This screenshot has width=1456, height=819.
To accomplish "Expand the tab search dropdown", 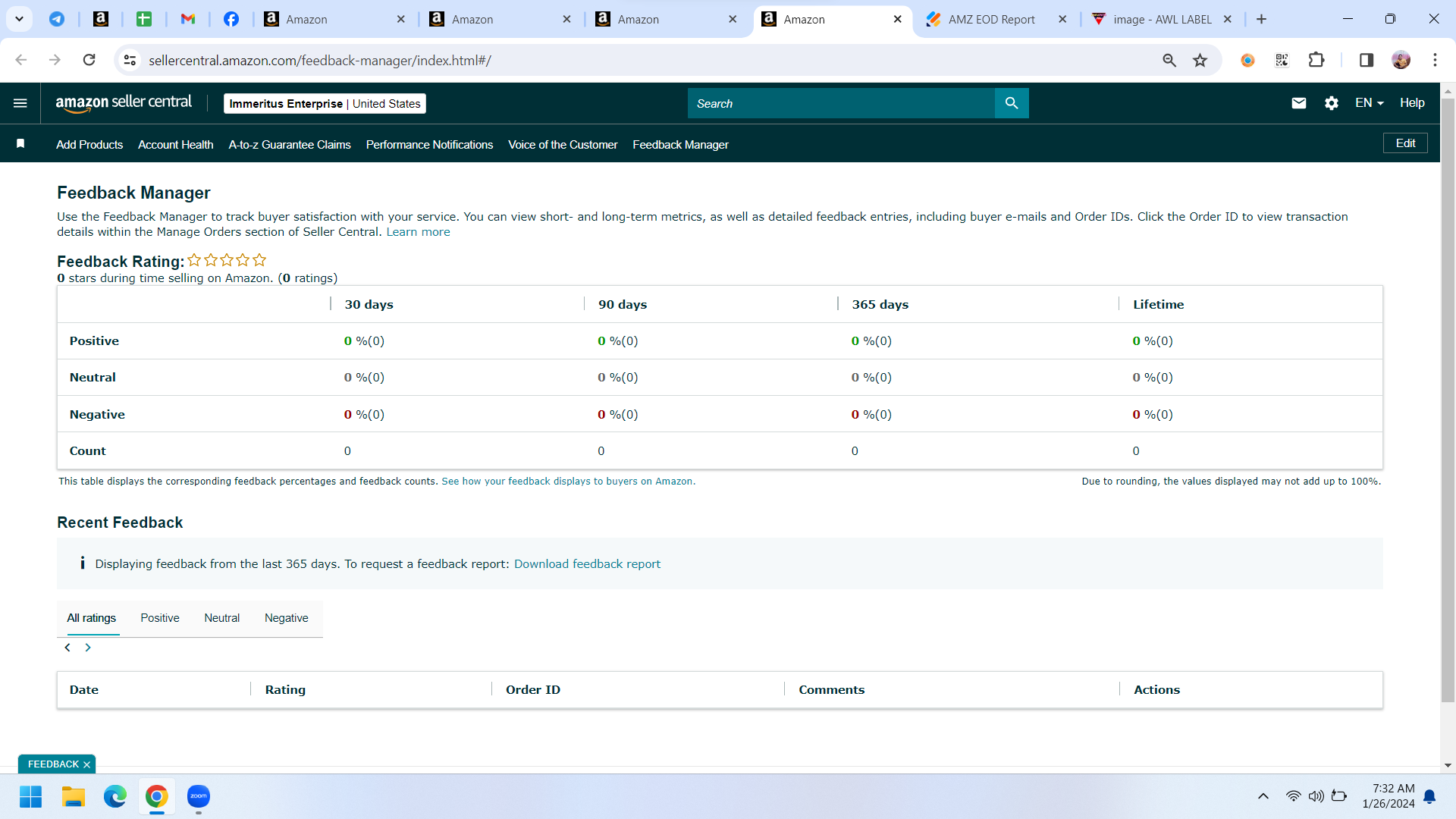I will [19, 19].
